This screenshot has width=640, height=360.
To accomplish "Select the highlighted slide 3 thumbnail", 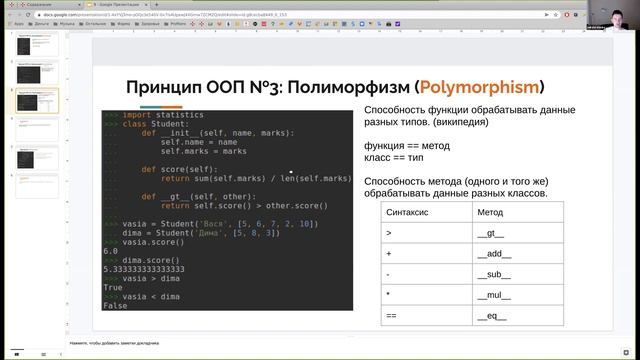I will (x=37, y=101).
